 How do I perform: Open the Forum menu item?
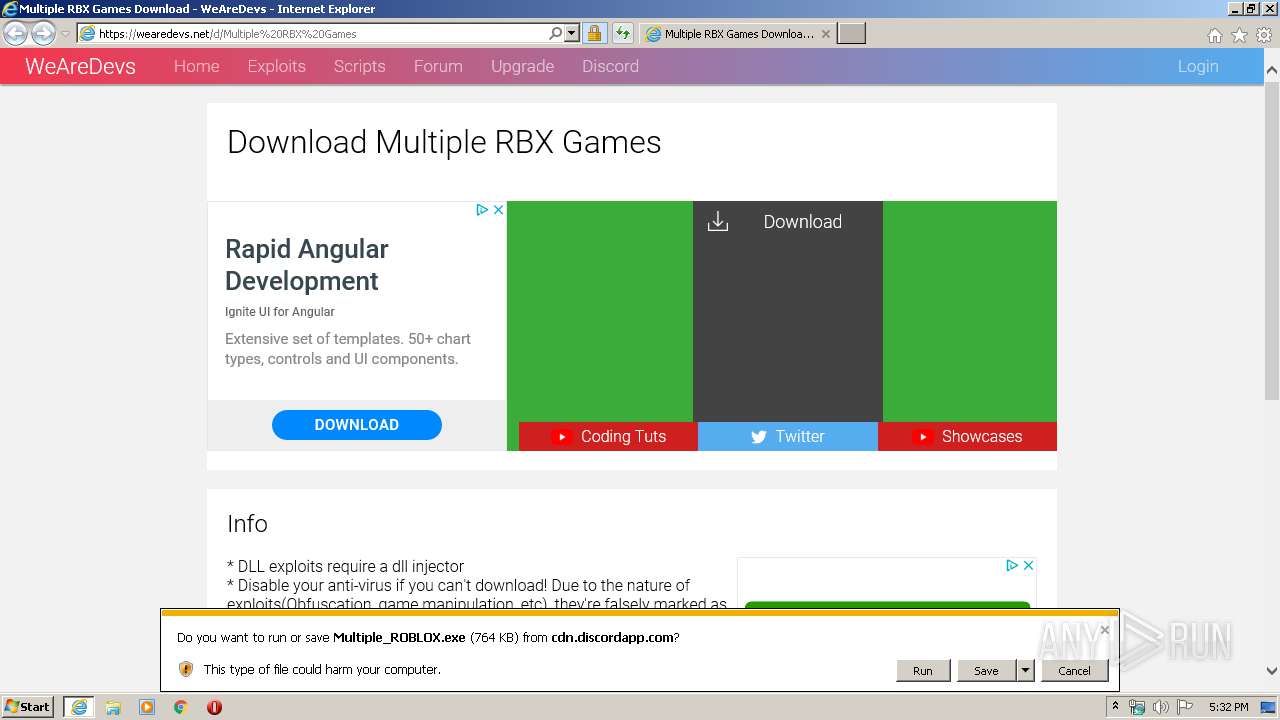438,66
